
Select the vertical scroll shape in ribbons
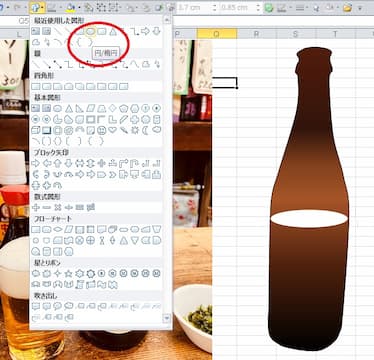point(80,284)
